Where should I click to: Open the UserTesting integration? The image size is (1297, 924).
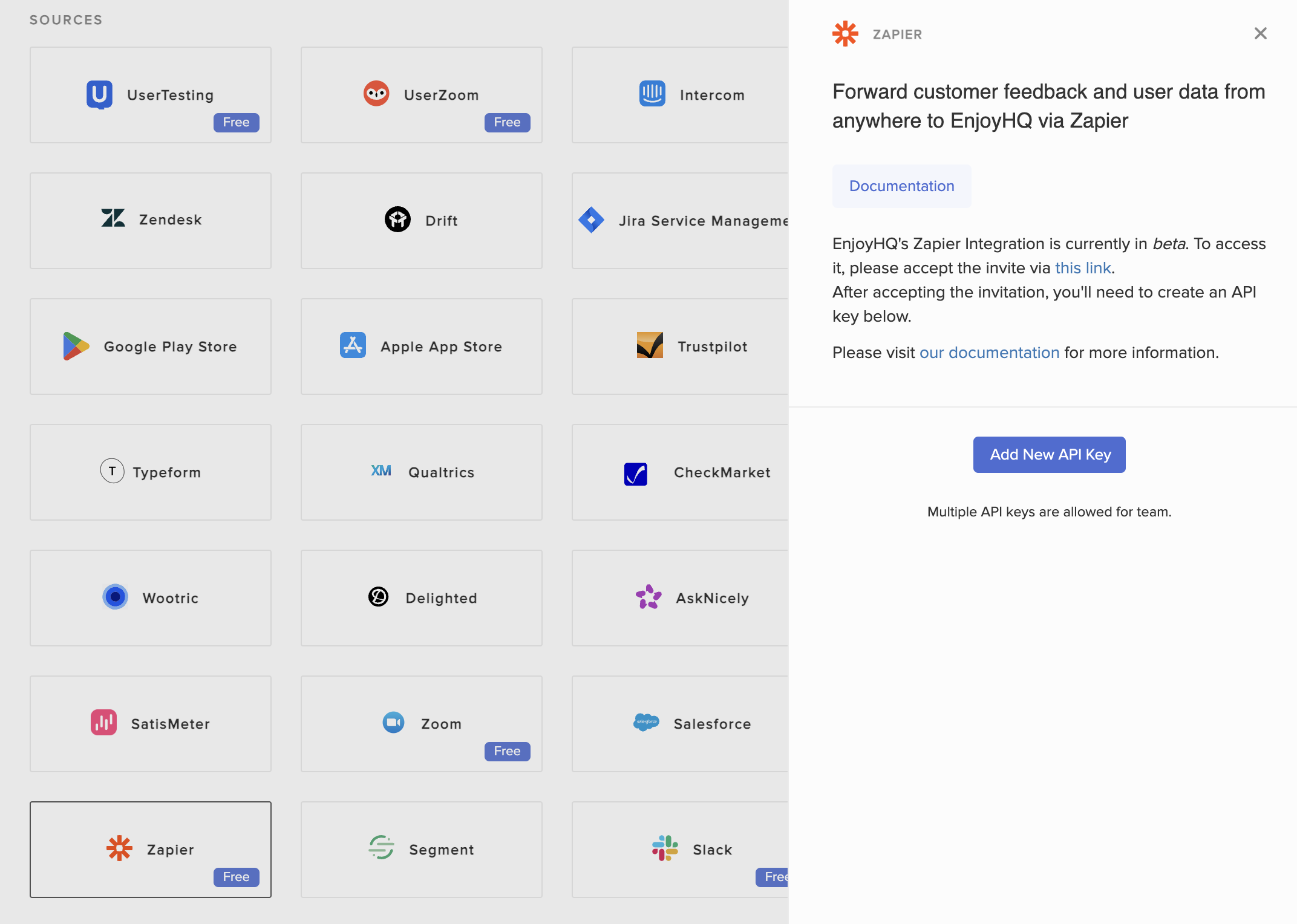point(150,94)
